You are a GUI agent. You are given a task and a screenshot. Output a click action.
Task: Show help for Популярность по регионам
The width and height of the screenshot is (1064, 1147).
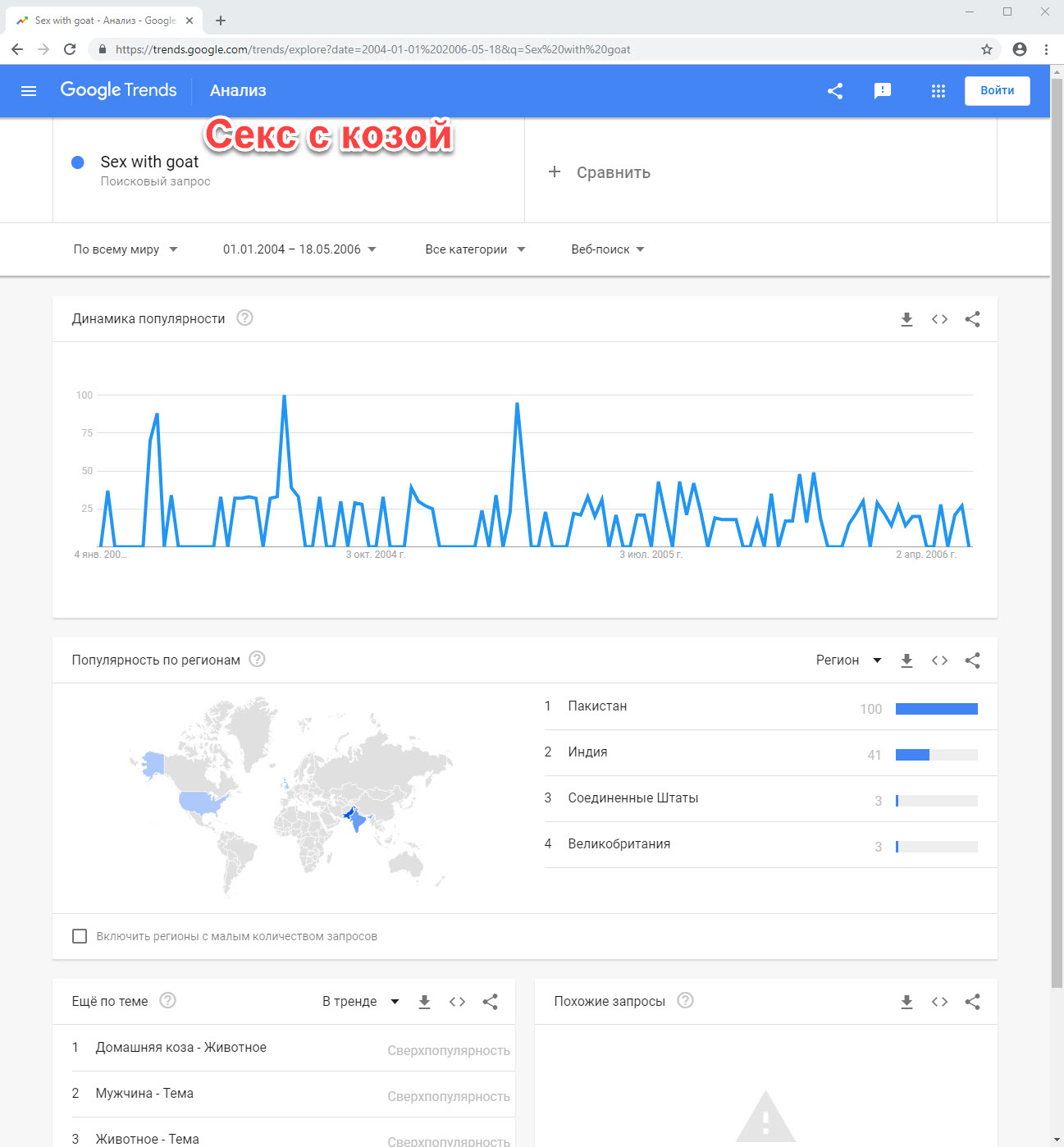click(x=257, y=659)
